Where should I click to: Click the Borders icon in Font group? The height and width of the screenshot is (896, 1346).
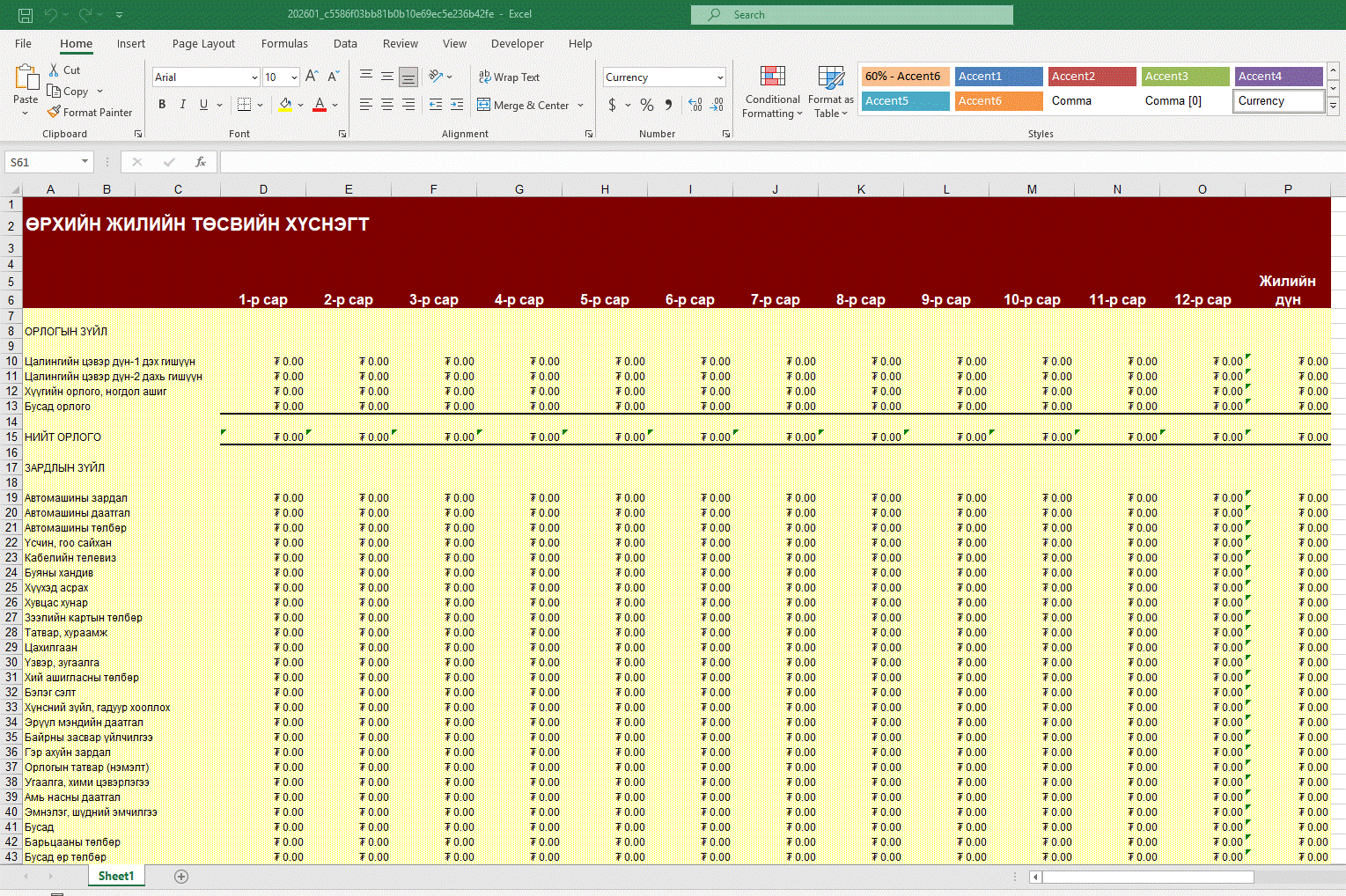[x=245, y=105]
